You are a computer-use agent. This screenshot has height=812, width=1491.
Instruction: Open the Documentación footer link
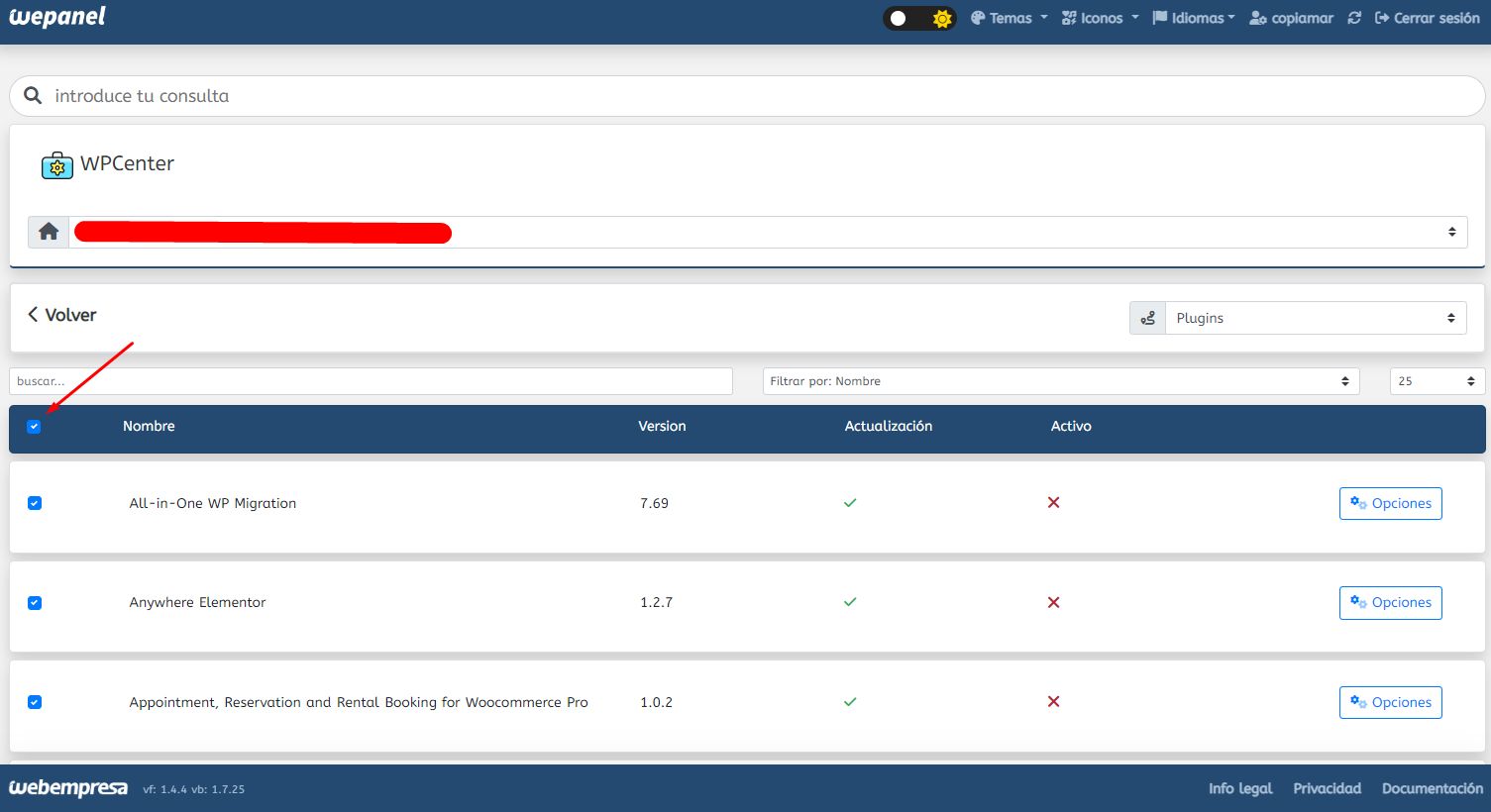pyautogui.click(x=1433, y=788)
